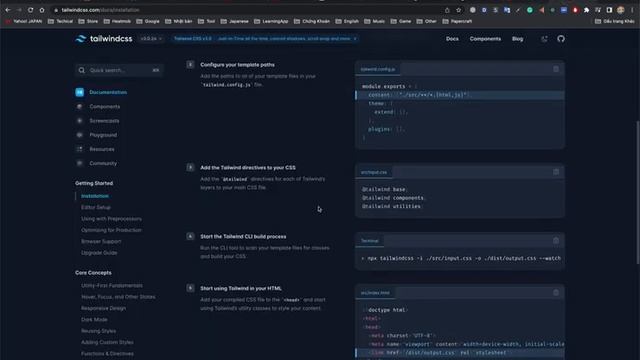The width and height of the screenshot is (640, 360).
Task: Focus the Quick search field
Action: coord(119,70)
